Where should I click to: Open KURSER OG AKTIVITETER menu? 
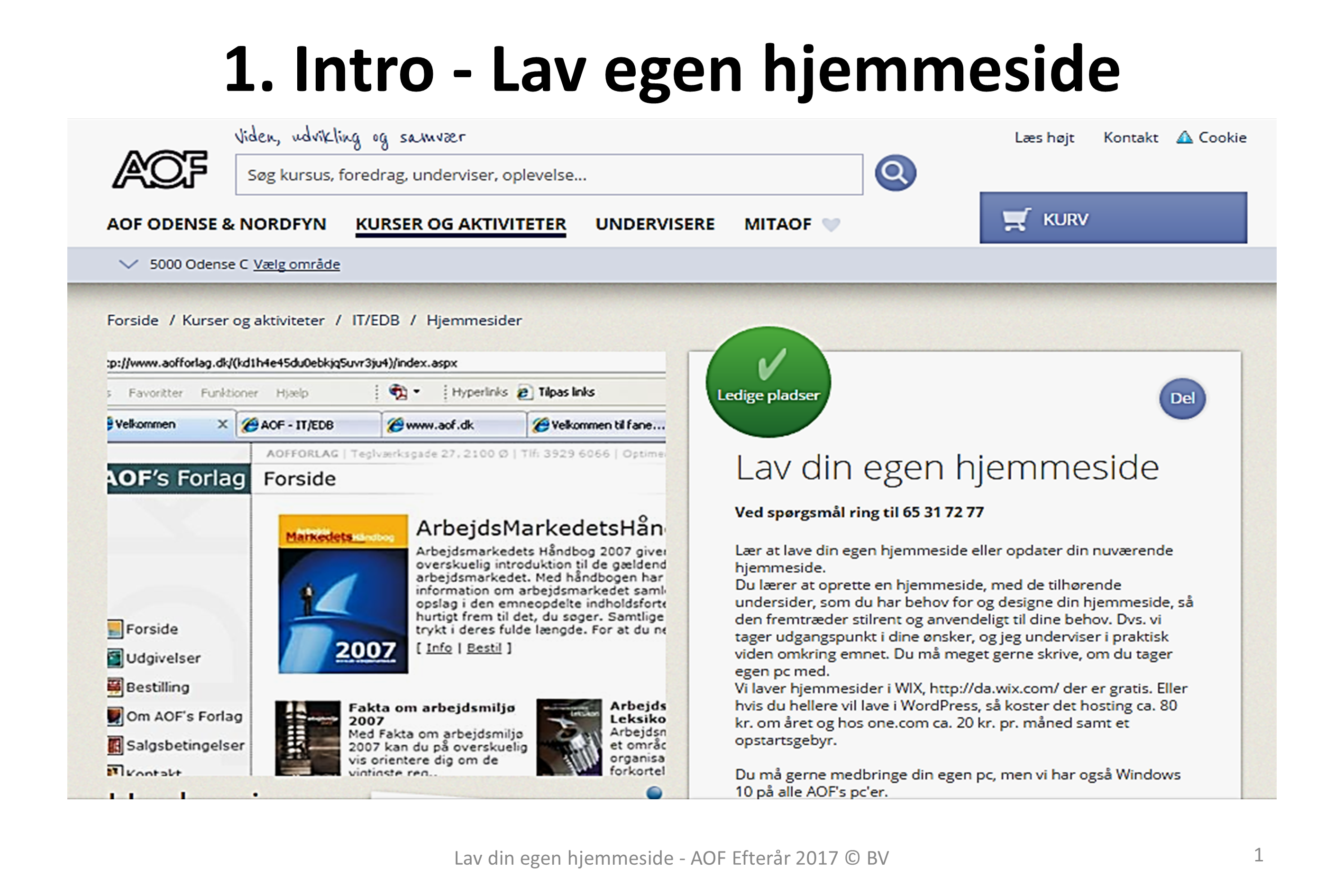point(461,224)
